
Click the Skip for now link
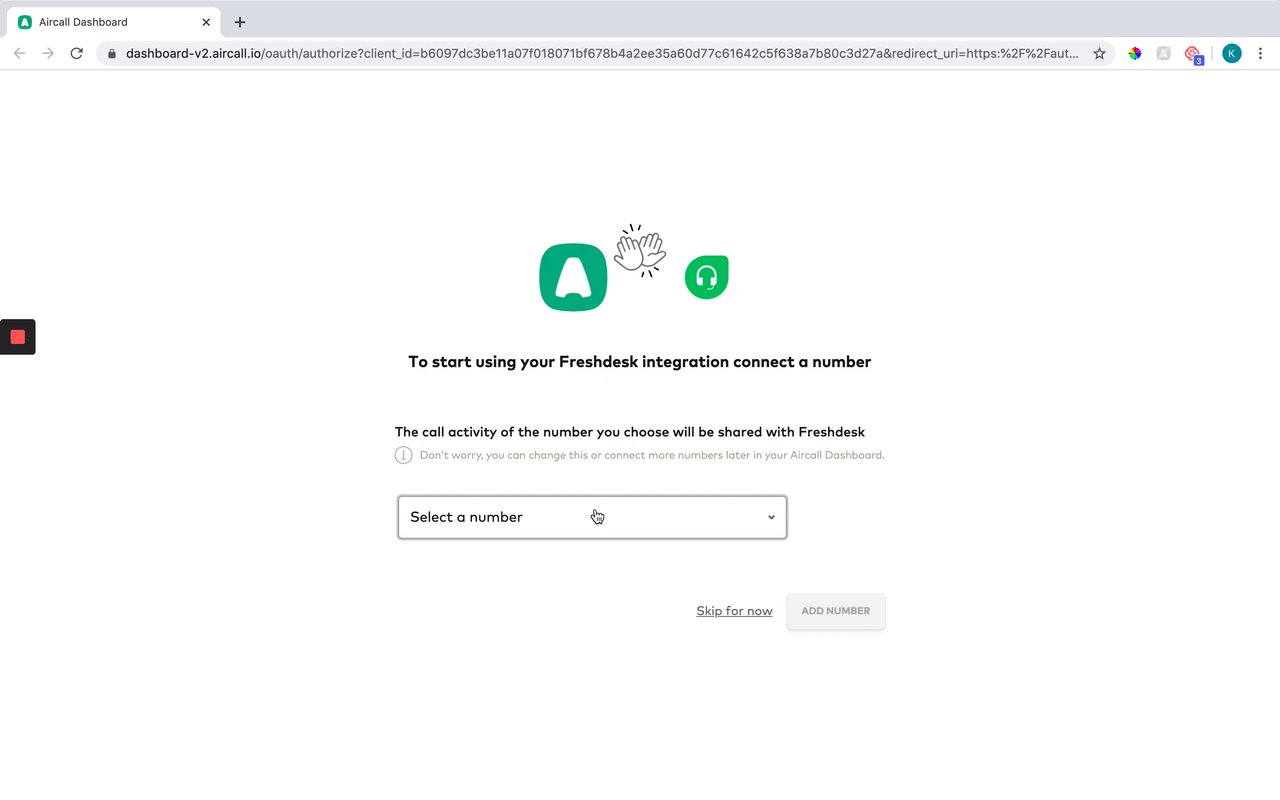734,611
